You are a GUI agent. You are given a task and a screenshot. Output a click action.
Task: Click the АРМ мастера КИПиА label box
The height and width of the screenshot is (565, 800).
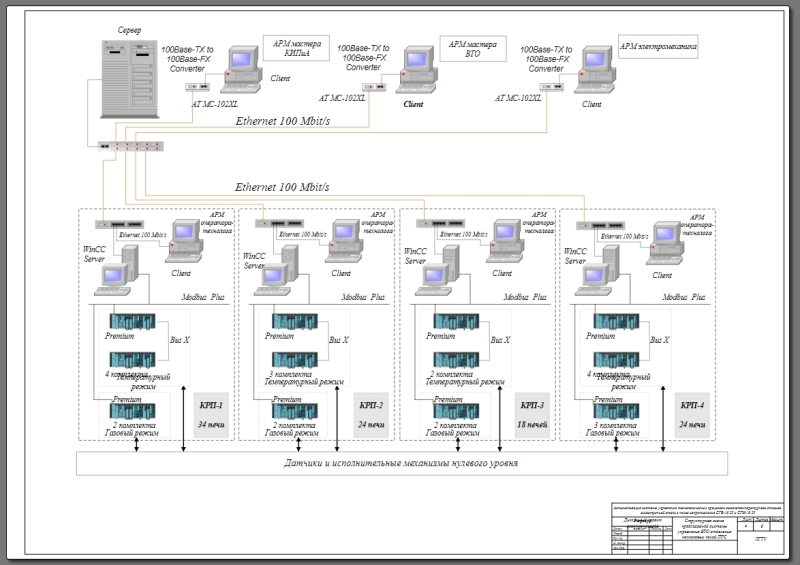(296, 48)
